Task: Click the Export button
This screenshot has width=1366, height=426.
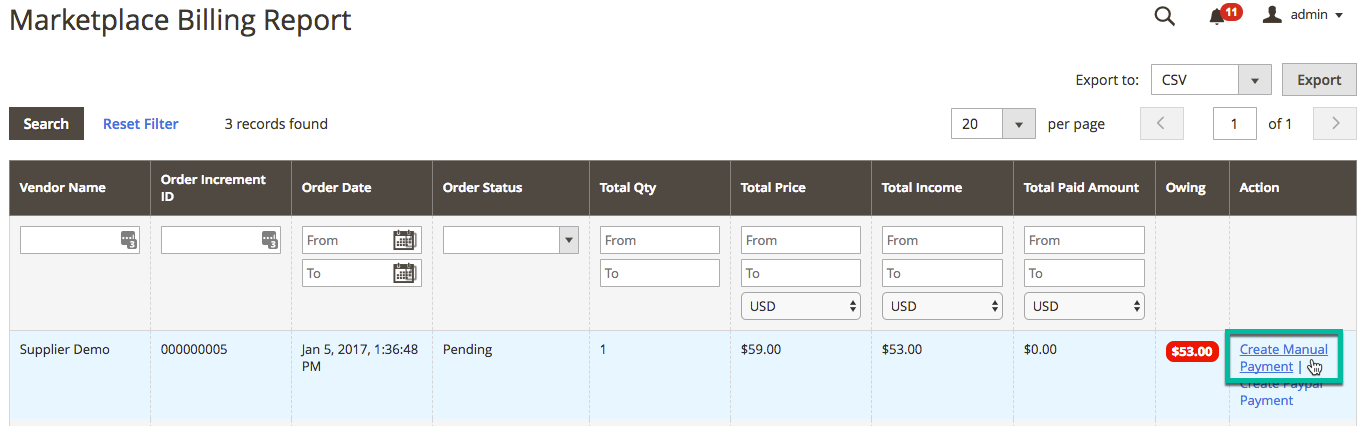Action: click(x=1319, y=80)
